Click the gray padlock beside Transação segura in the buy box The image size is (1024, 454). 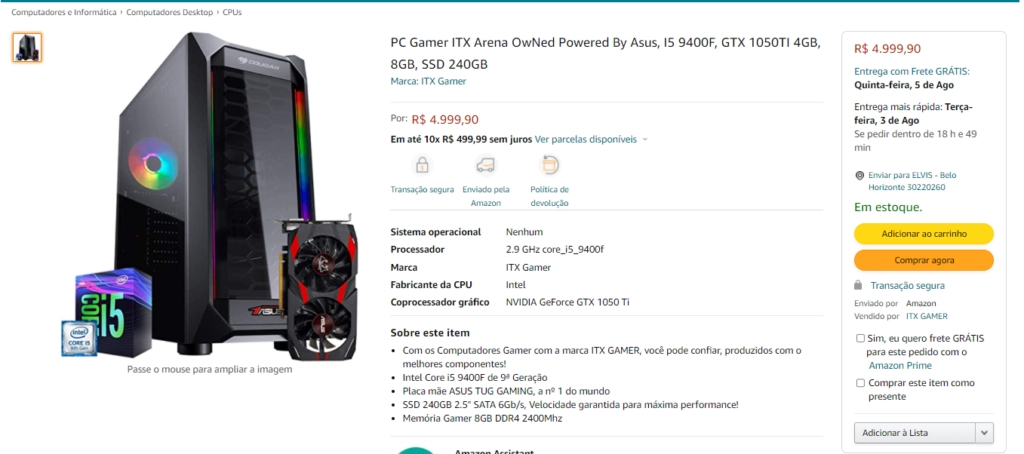point(858,285)
